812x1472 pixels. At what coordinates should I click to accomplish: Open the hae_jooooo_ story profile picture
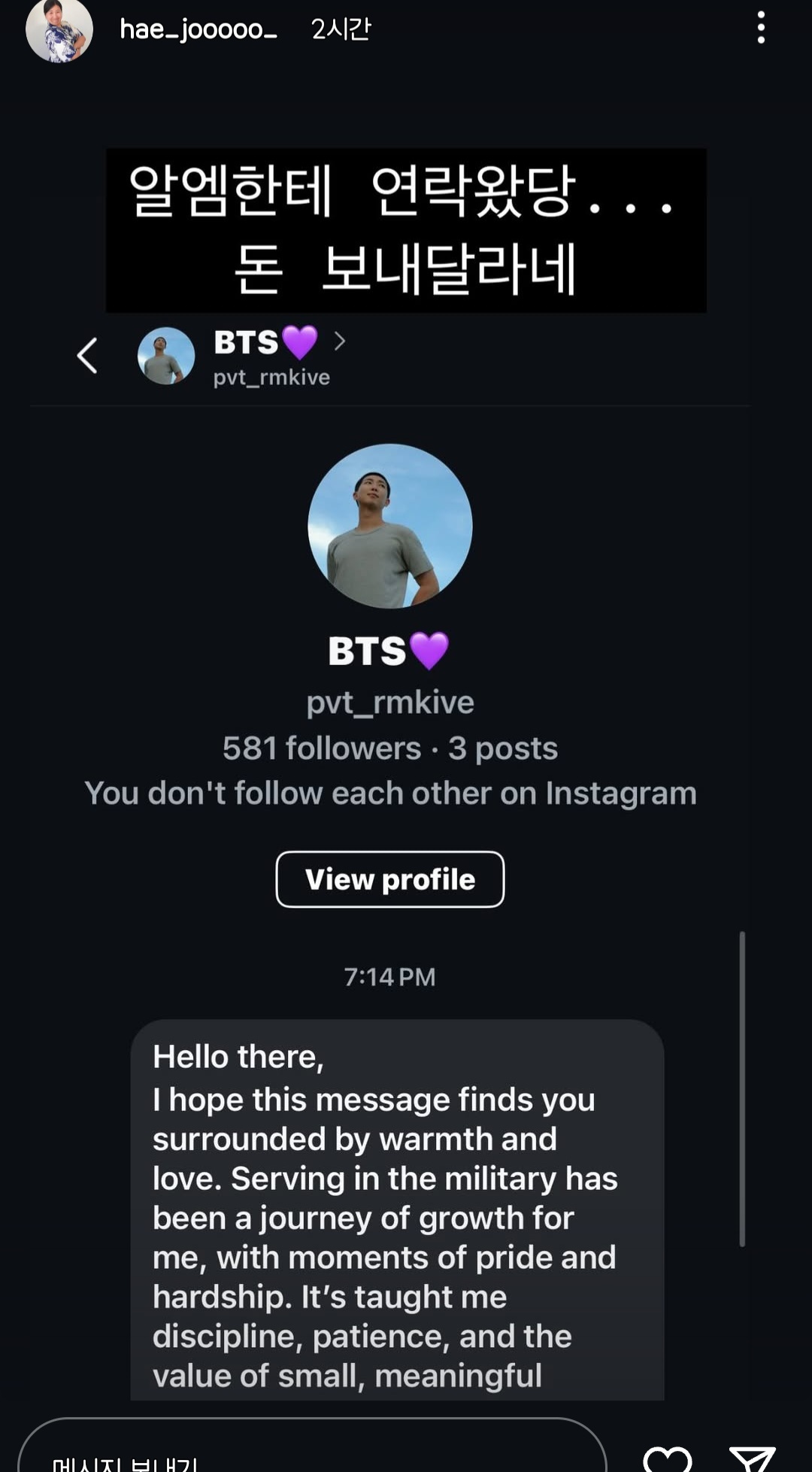59,30
